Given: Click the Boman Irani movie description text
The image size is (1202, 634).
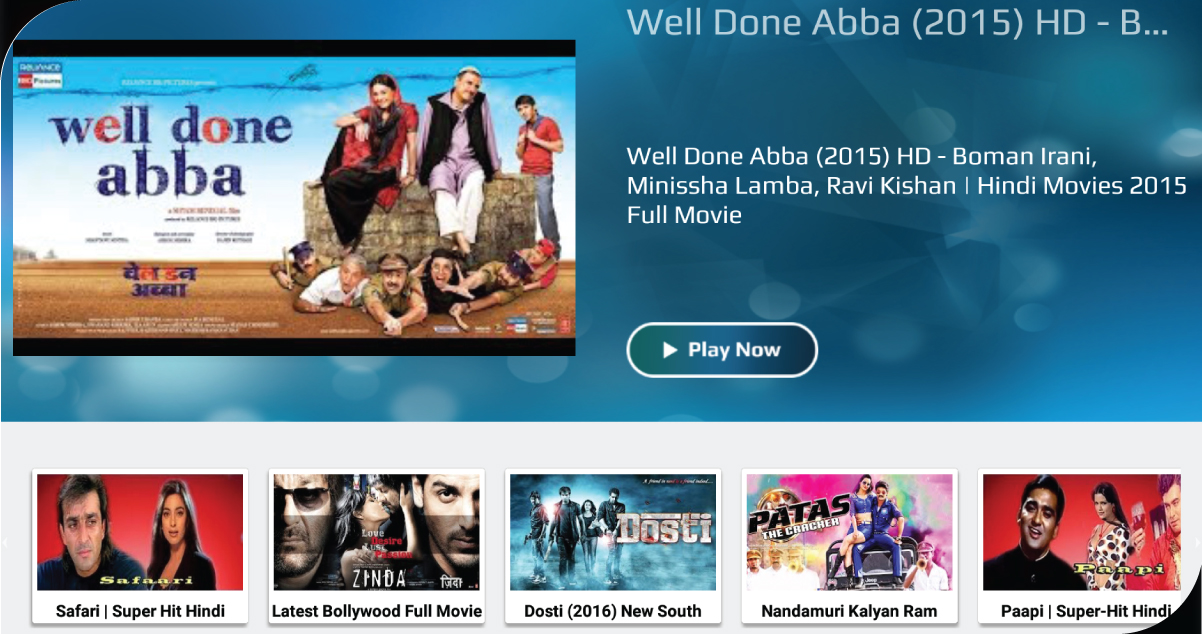Looking at the screenshot, I should 906,185.
